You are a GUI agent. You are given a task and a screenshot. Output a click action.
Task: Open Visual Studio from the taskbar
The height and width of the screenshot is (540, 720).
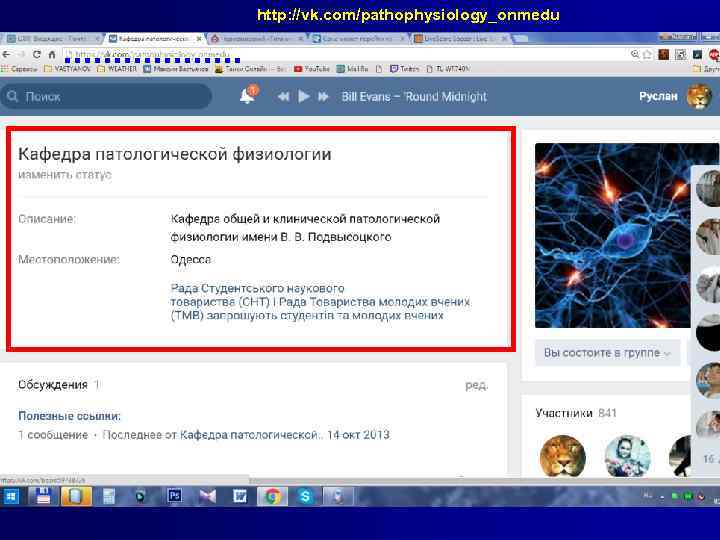(207, 496)
